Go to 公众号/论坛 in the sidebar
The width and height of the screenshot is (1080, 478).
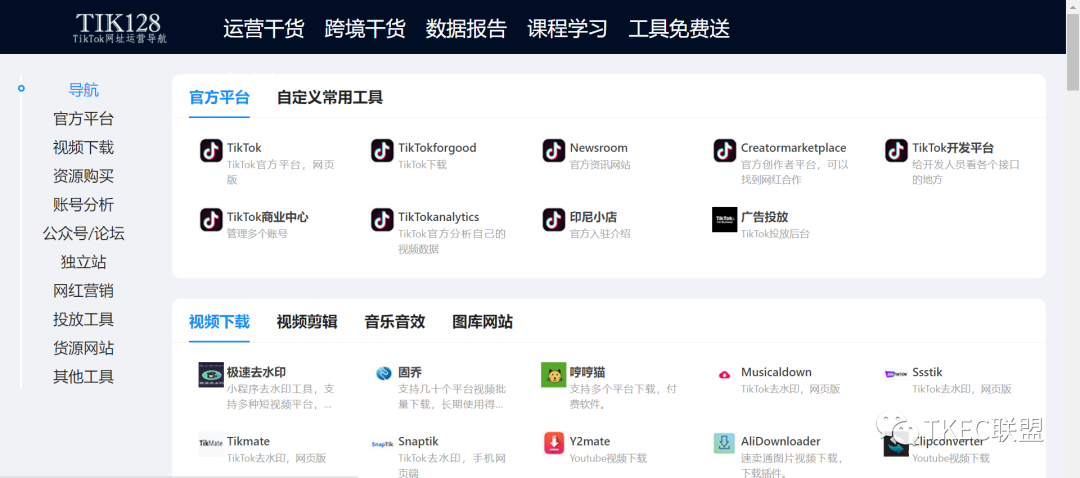[x=83, y=233]
